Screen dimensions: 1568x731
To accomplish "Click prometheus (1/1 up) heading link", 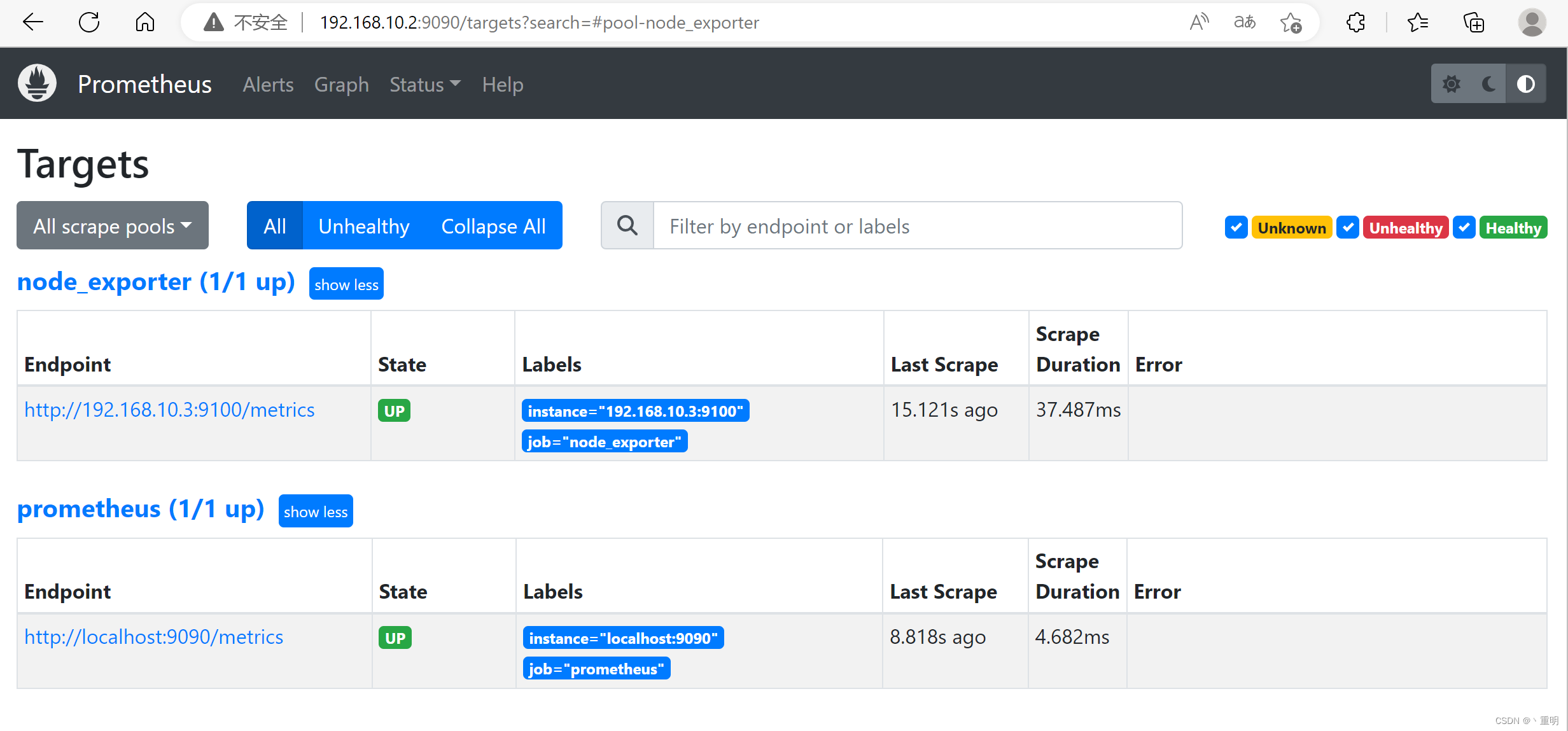I will click(141, 509).
